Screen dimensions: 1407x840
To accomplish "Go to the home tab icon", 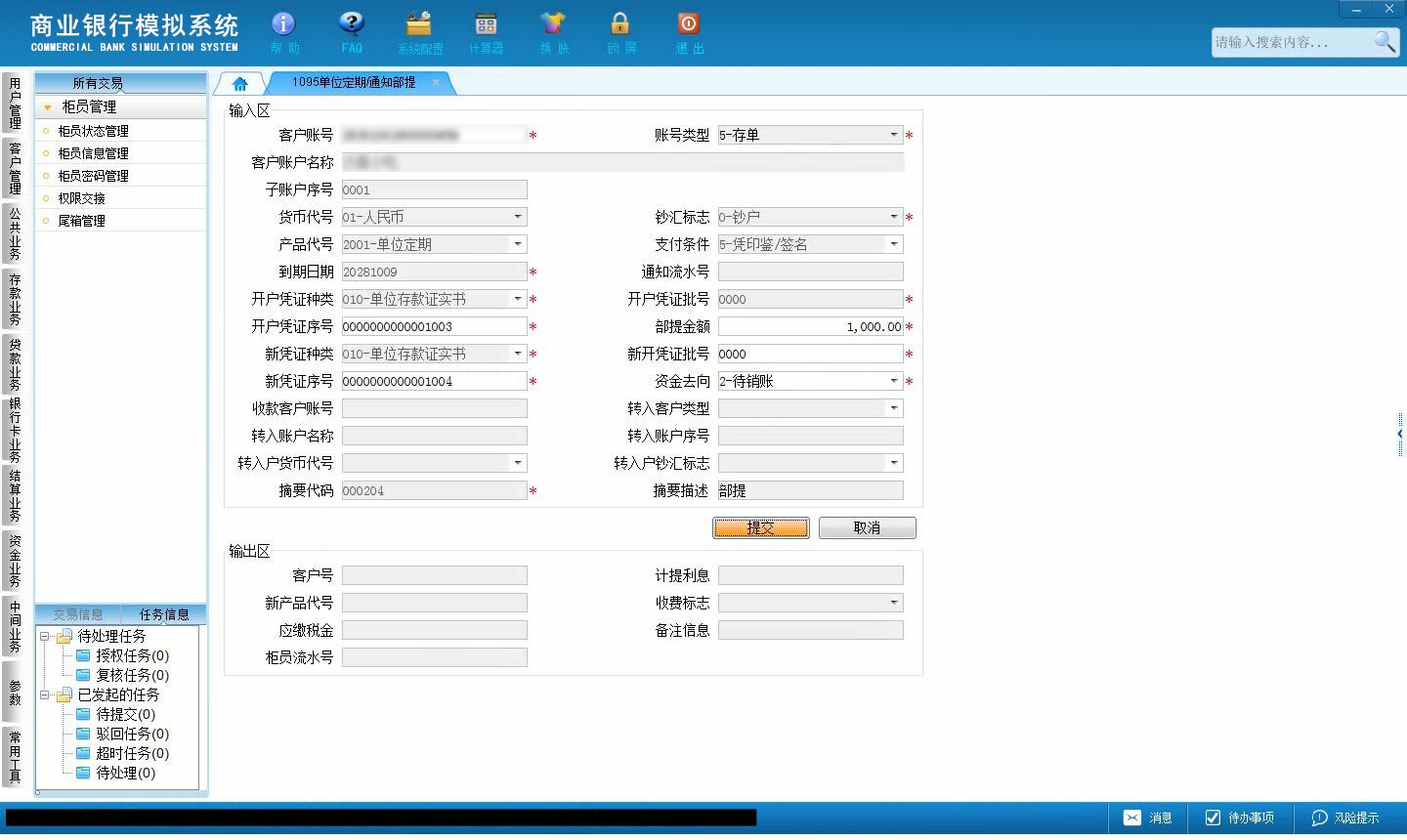I will click(240, 83).
